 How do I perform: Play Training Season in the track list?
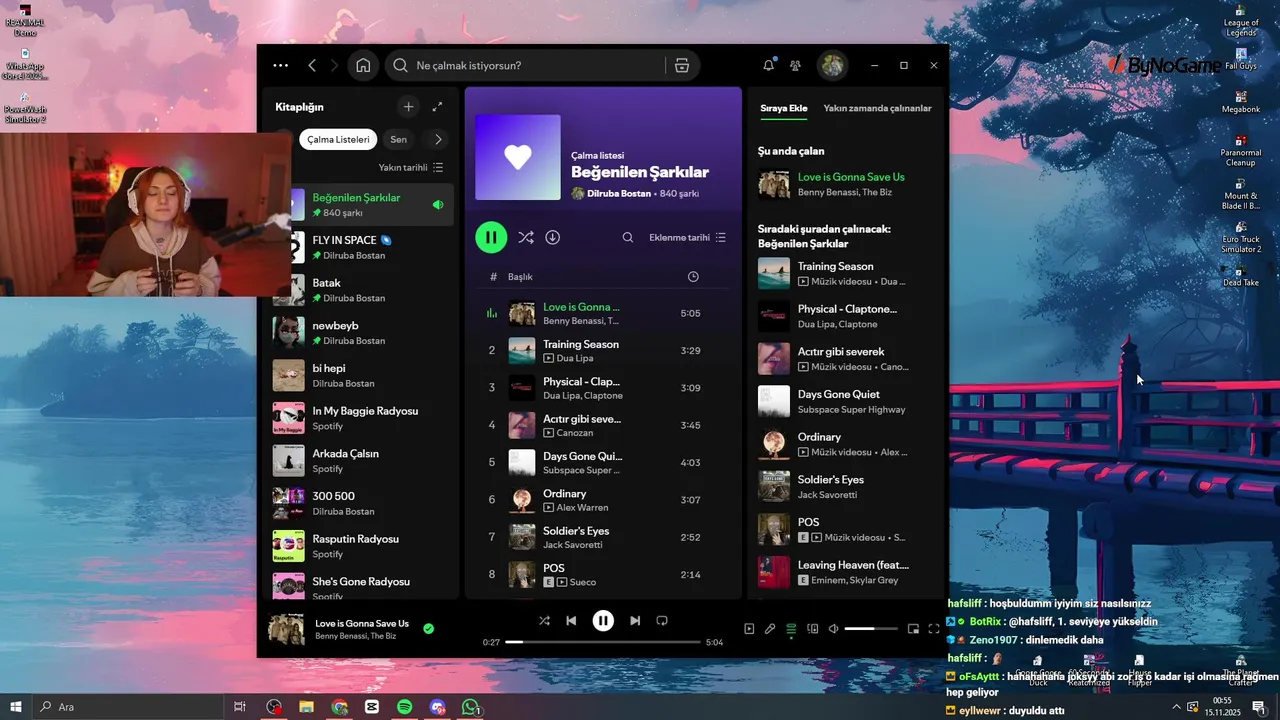click(x=604, y=350)
